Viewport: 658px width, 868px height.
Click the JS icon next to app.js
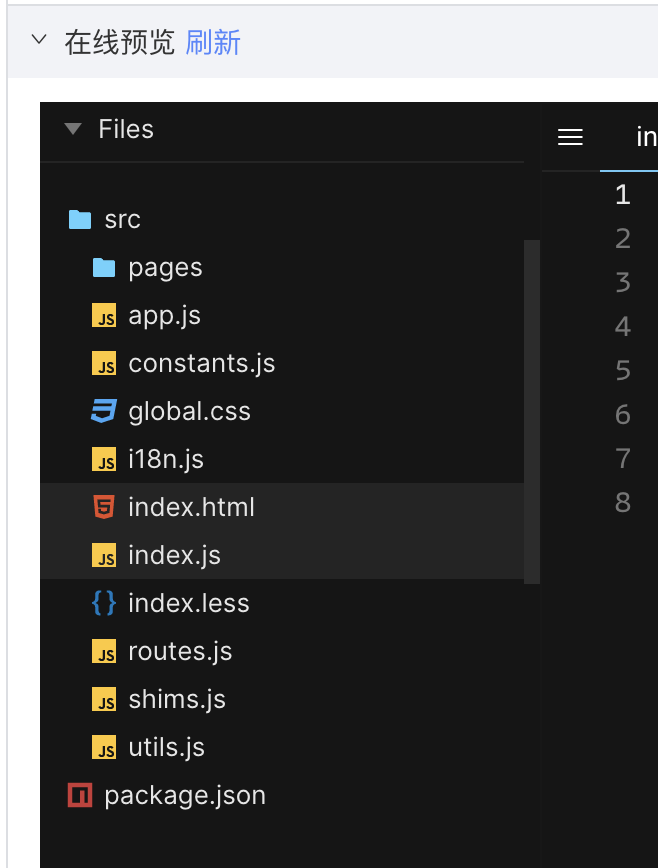[104, 316]
